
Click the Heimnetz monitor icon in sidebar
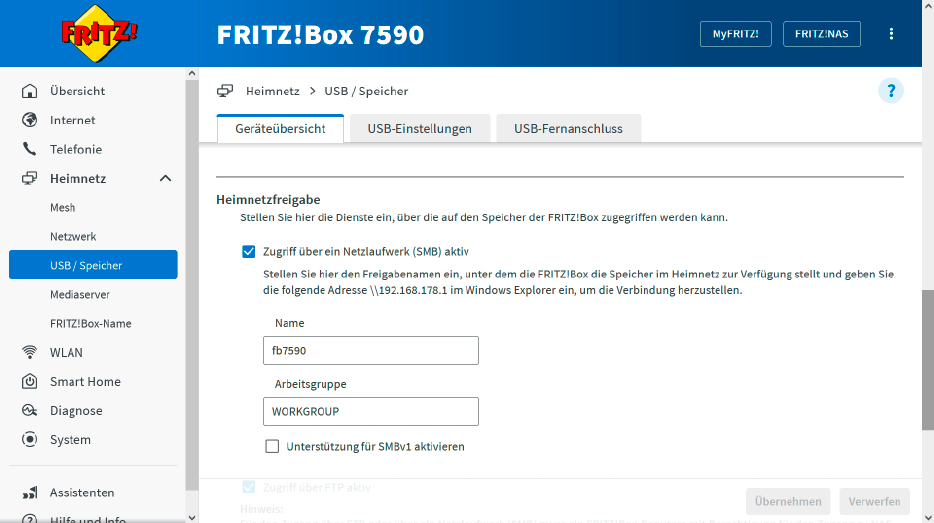coord(29,178)
